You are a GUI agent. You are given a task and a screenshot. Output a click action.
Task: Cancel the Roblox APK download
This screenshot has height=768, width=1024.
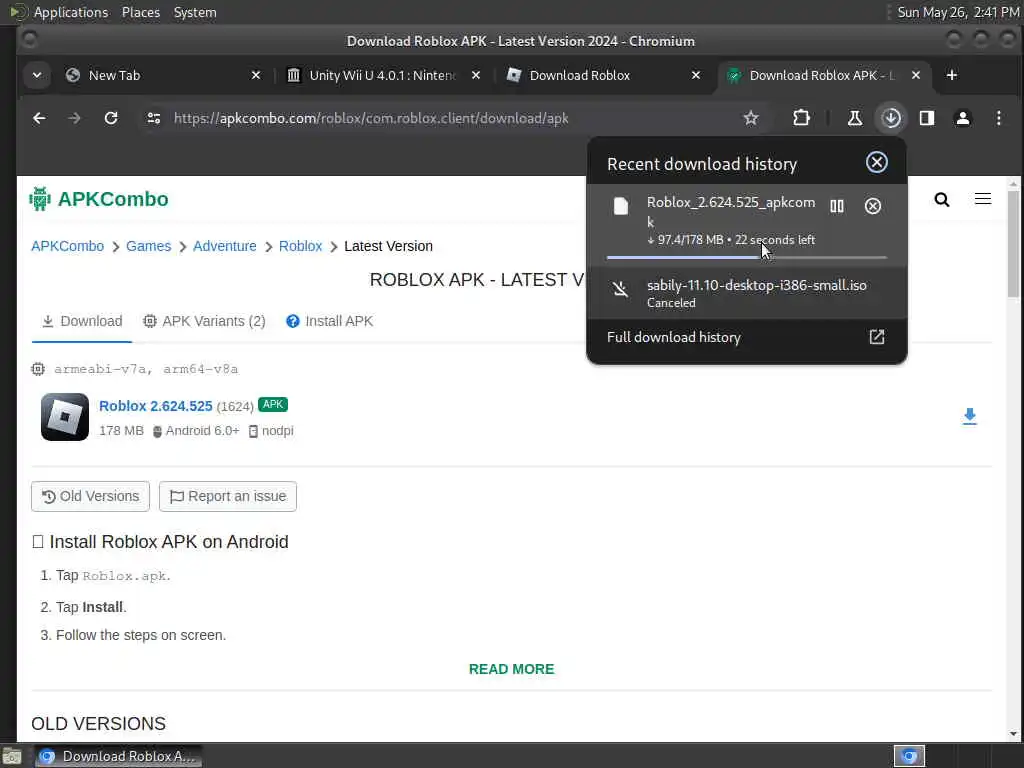click(x=872, y=206)
